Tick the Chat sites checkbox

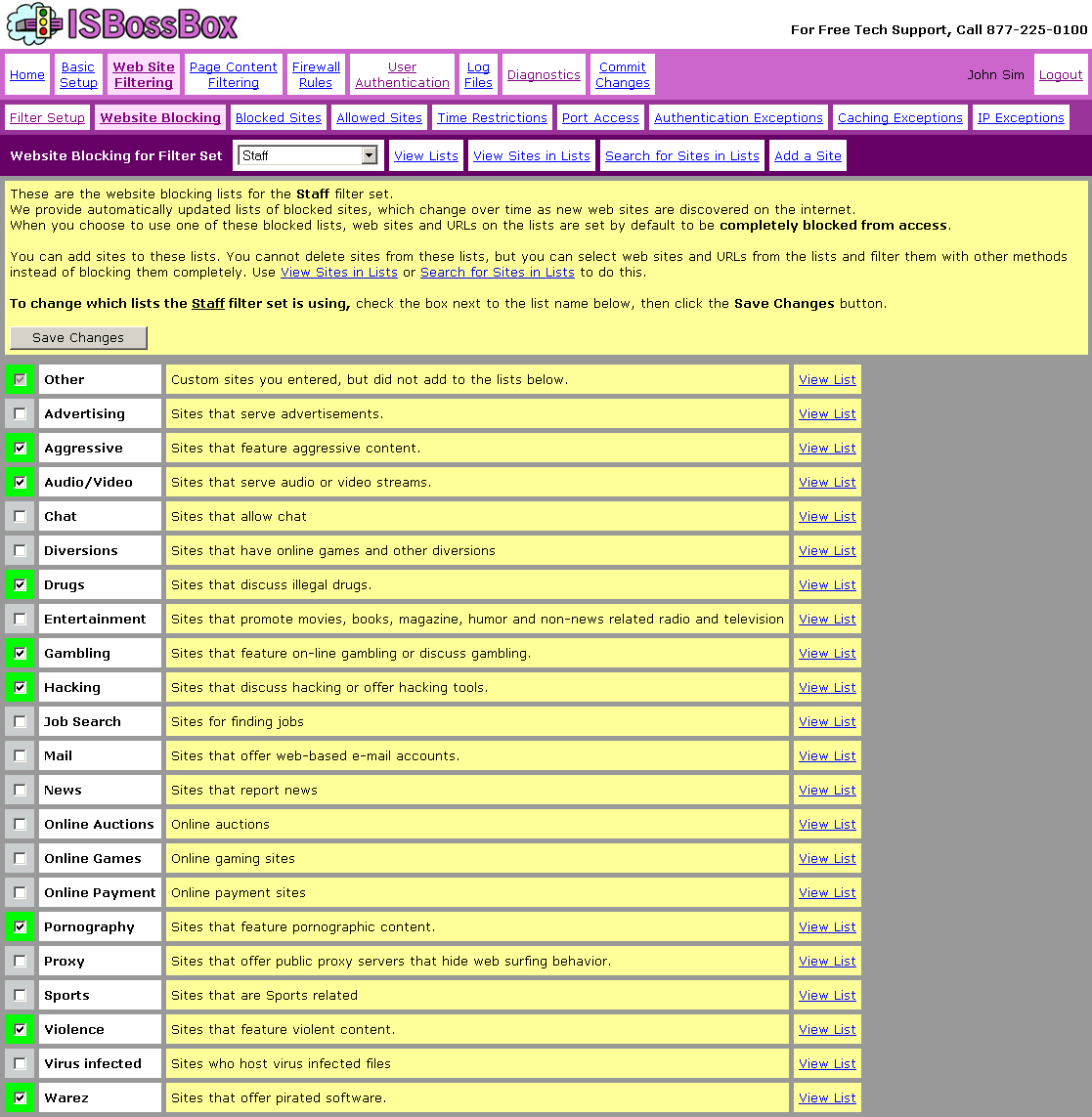21,517
